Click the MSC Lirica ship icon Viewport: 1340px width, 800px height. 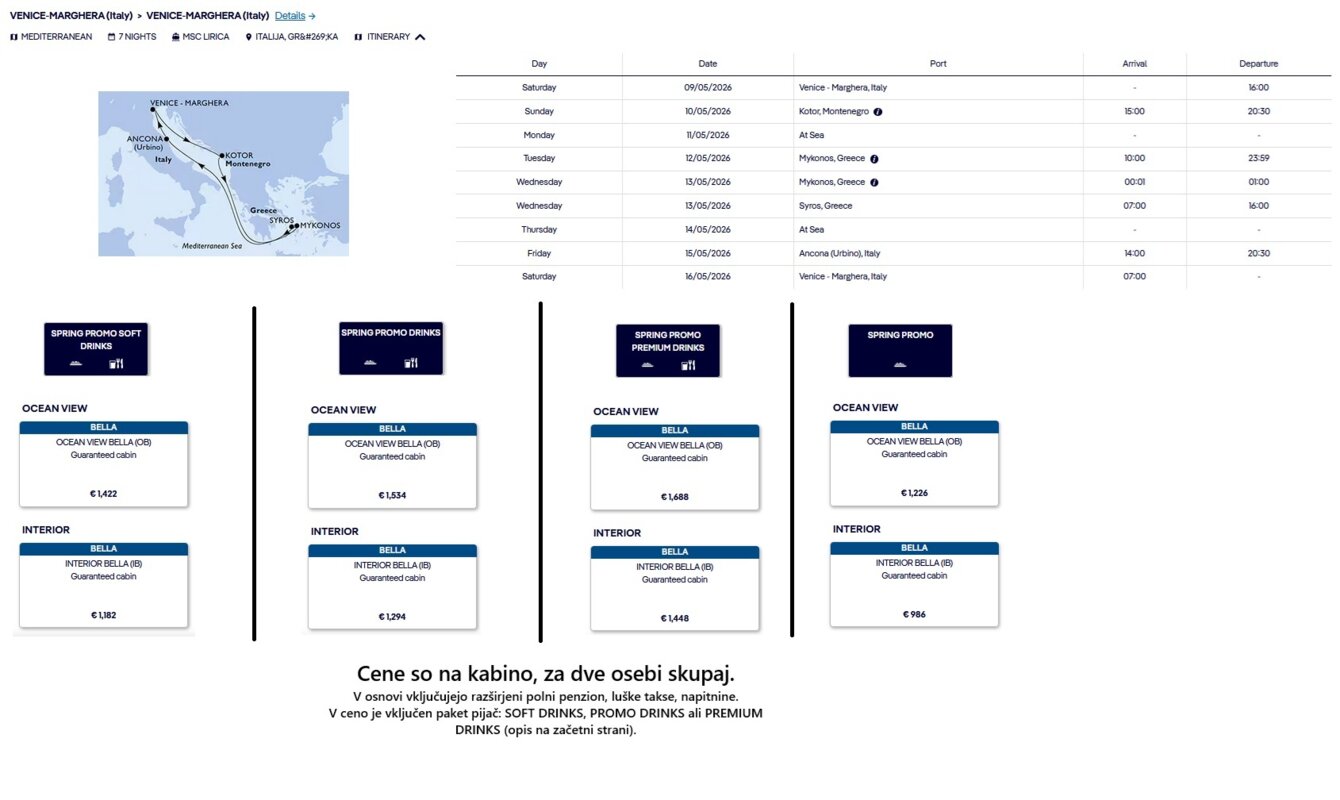click(x=175, y=37)
